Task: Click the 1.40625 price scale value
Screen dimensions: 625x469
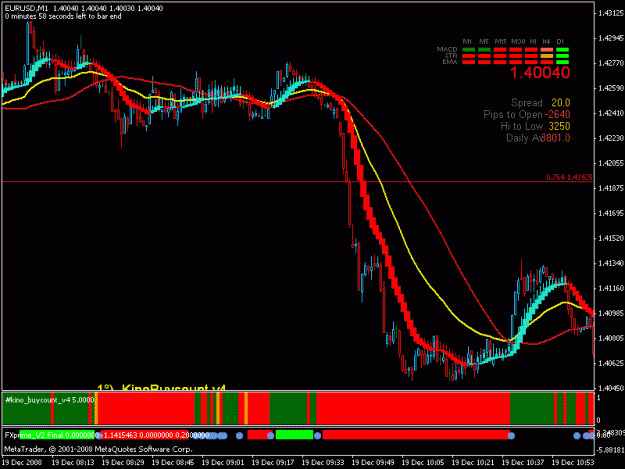Action: [610, 363]
